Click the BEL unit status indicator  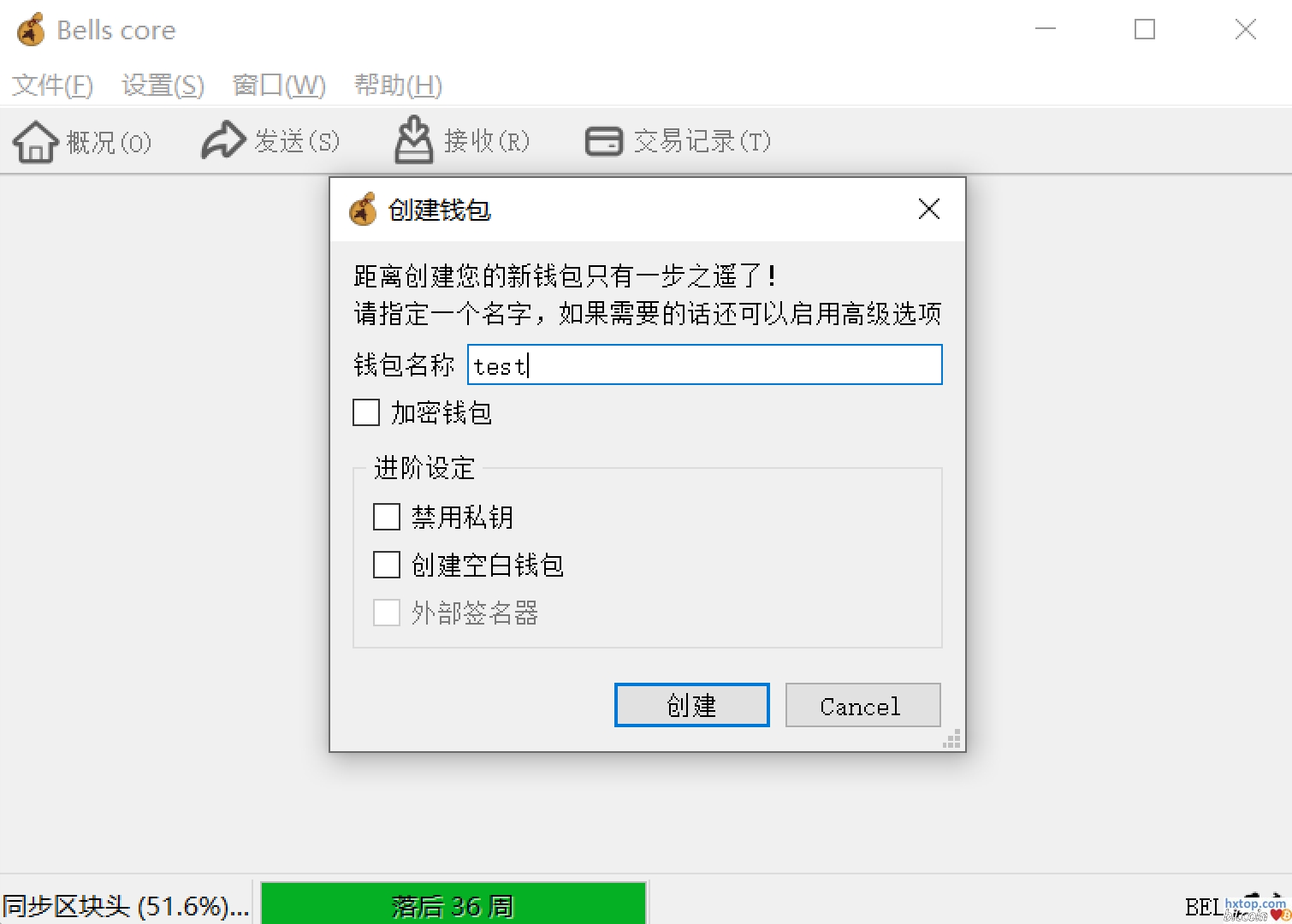point(1203,907)
